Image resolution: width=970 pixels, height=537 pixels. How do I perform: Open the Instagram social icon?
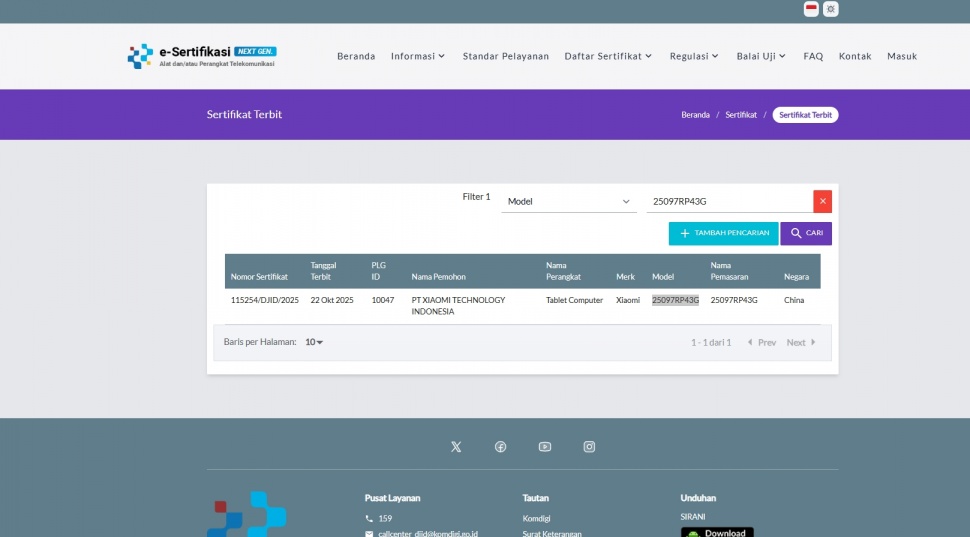(589, 447)
